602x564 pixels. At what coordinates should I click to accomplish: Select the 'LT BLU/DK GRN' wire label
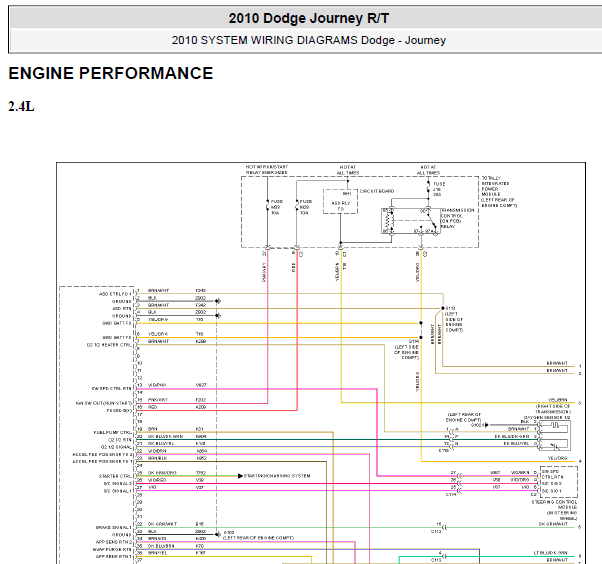tap(551, 553)
